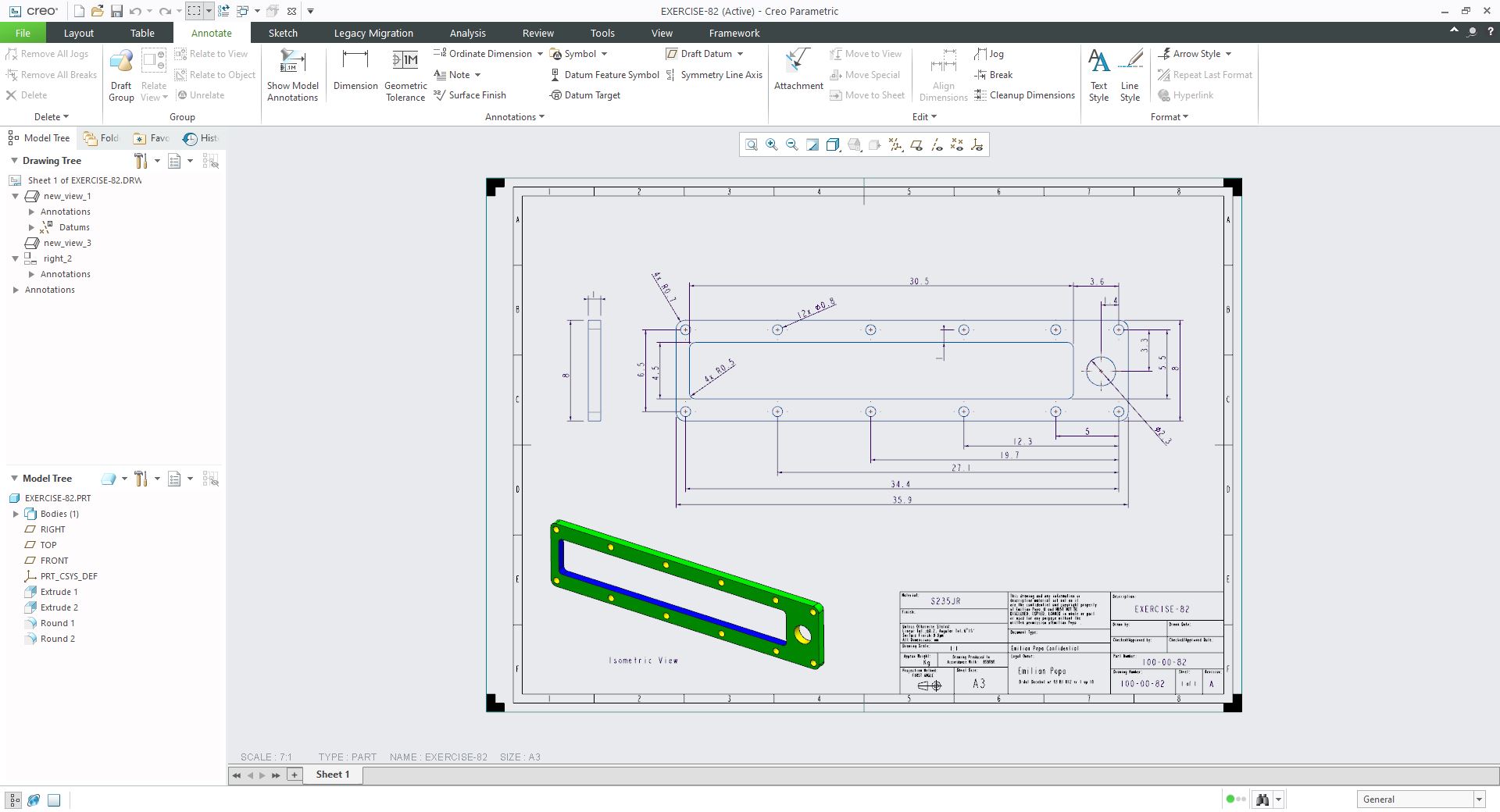
Task: Toggle coordinate system display visibility
Action: (x=977, y=145)
